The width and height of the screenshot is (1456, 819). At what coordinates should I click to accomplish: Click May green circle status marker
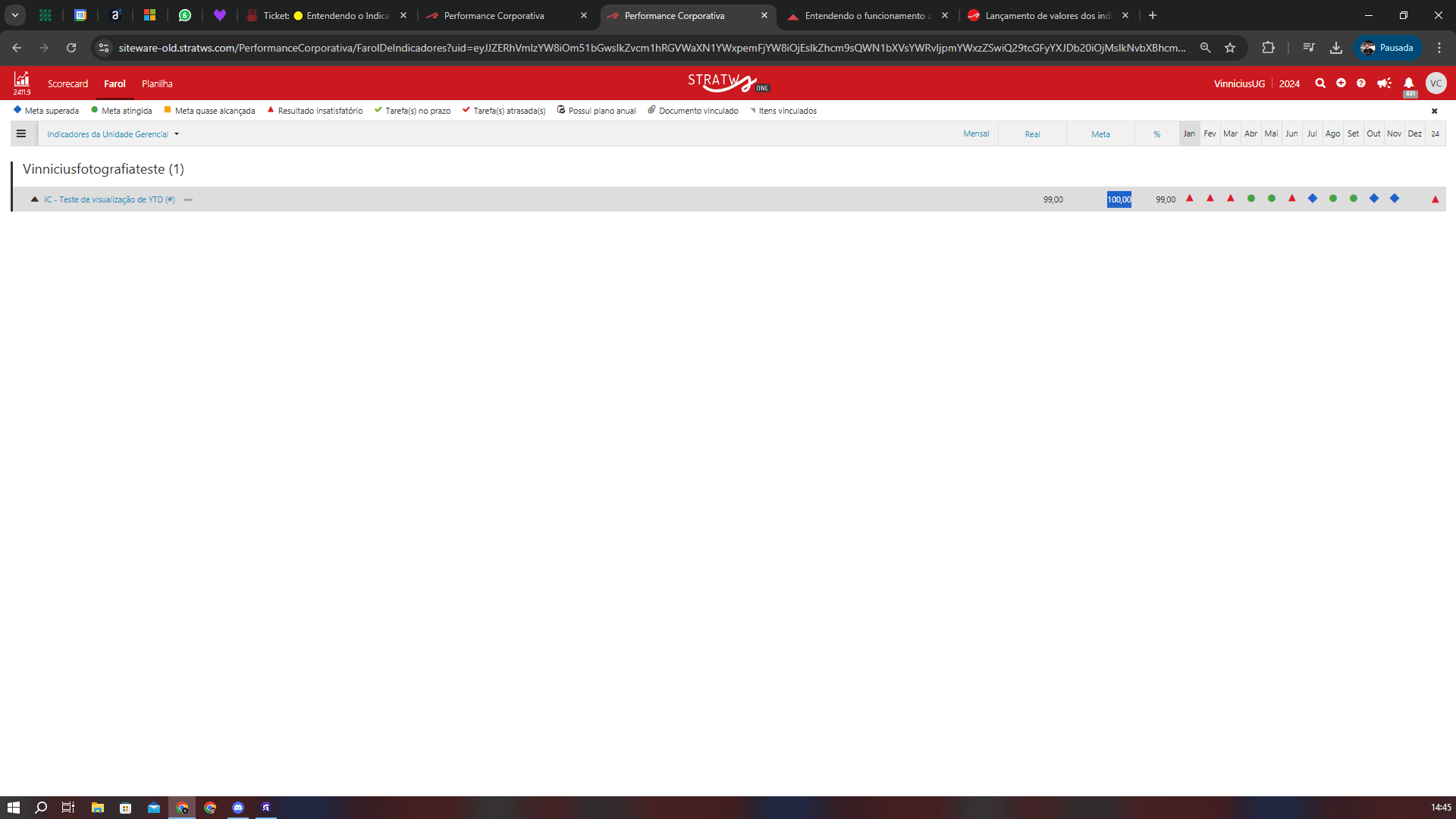(x=1272, y=199)
